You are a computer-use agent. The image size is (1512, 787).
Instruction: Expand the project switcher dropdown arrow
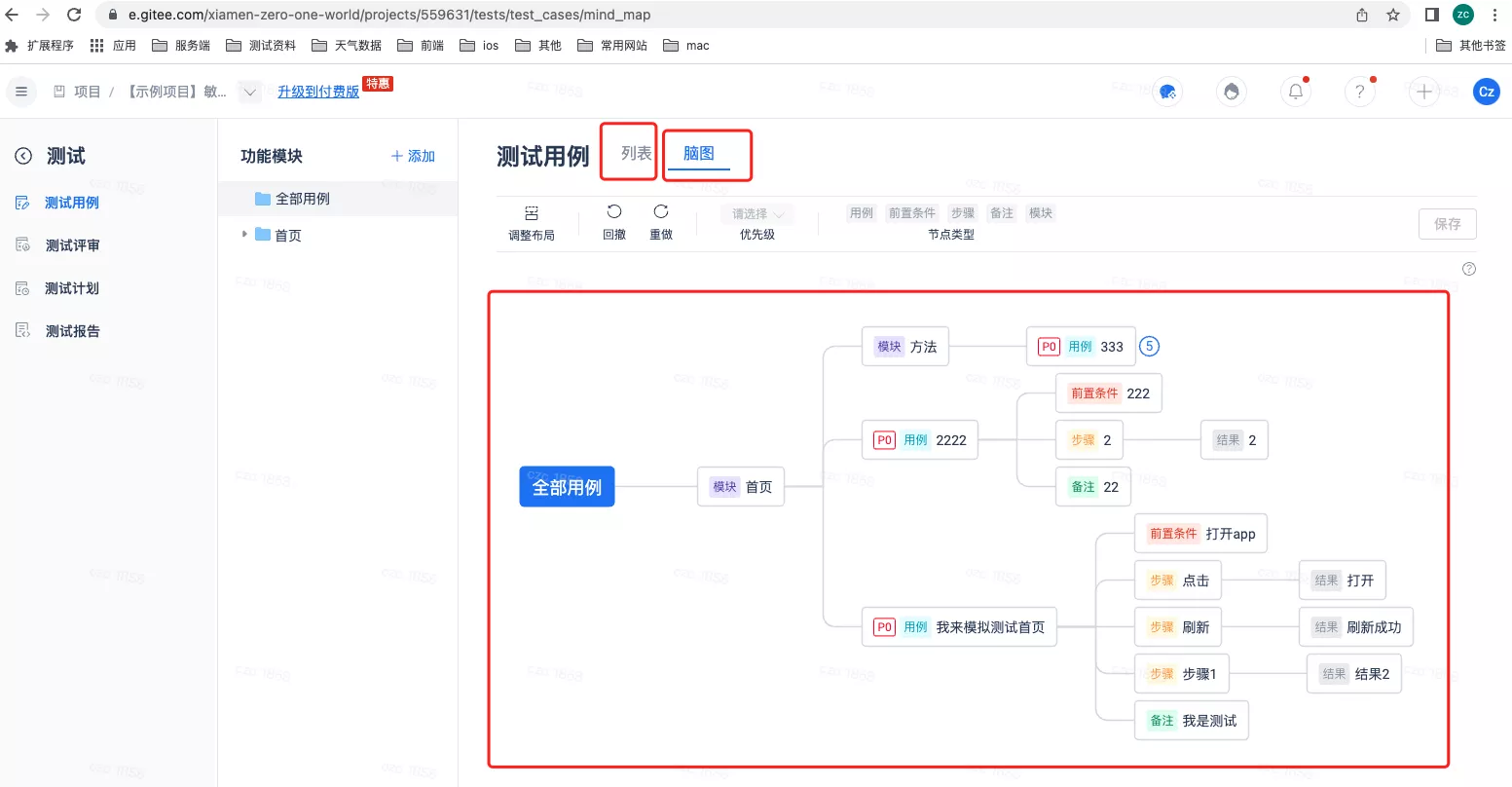click(x=250, y=92)
